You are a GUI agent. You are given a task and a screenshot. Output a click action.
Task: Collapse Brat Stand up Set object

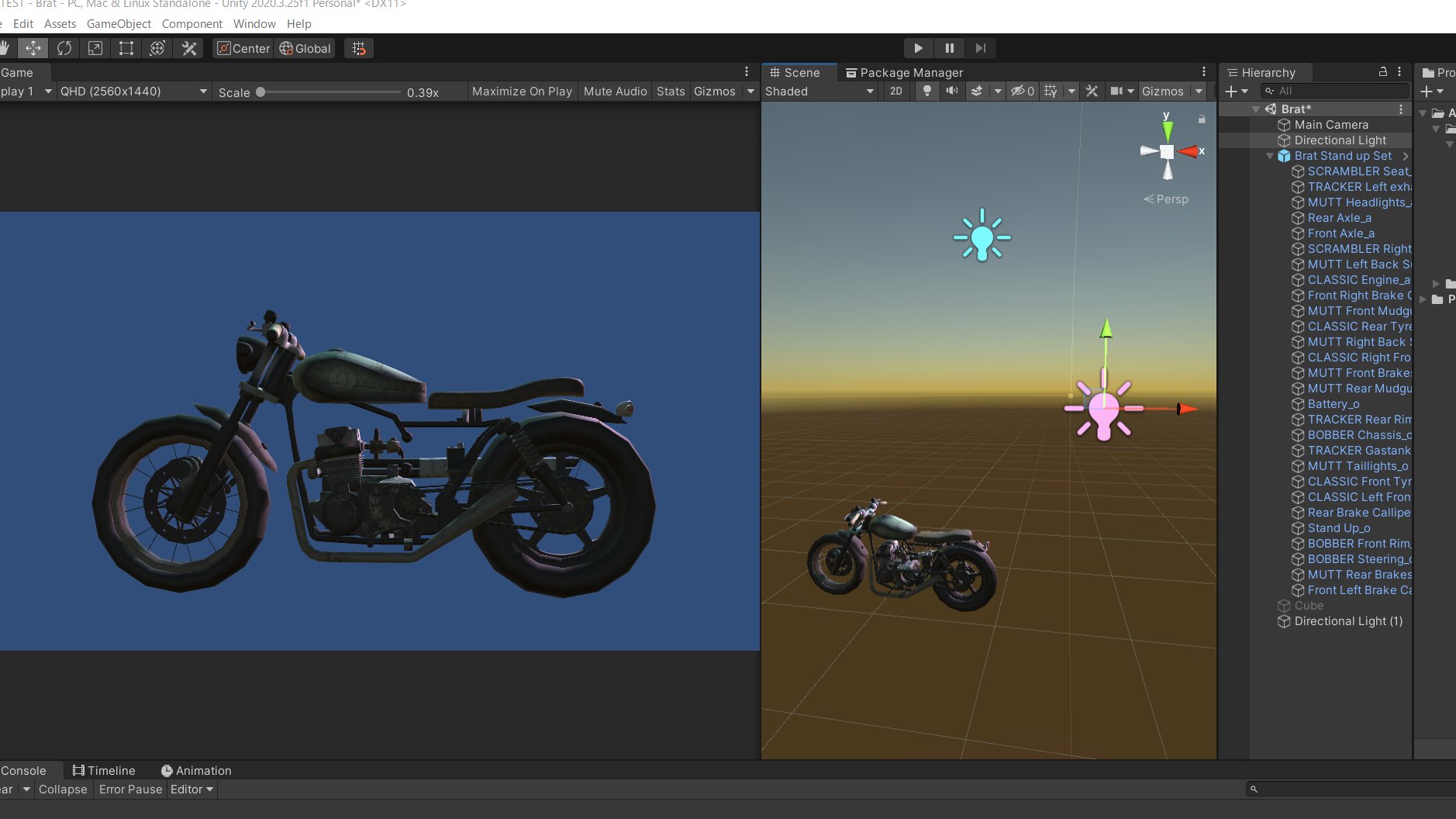coord(1269,156)
